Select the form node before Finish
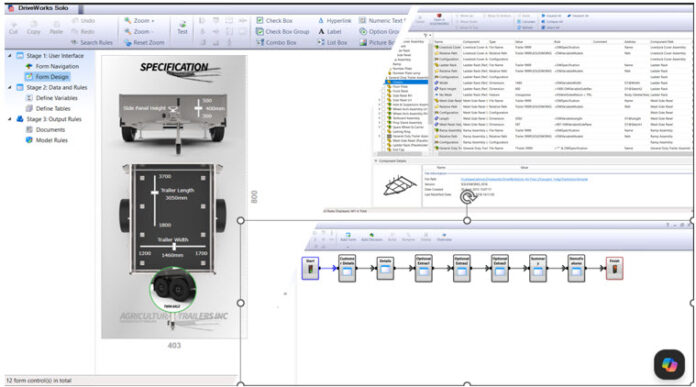The image size is (696, 387). coord(576,269)
